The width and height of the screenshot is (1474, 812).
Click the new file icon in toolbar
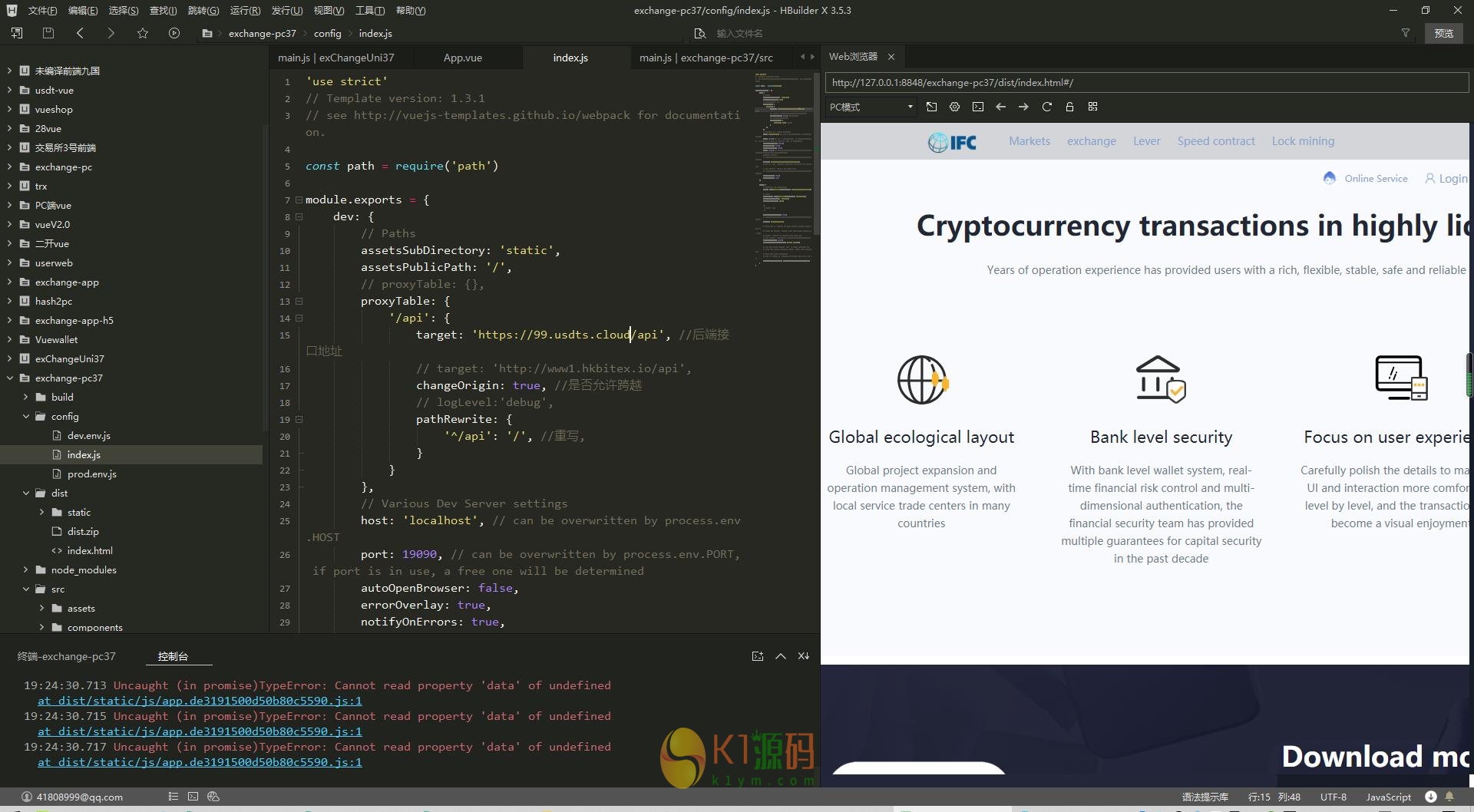17,33
